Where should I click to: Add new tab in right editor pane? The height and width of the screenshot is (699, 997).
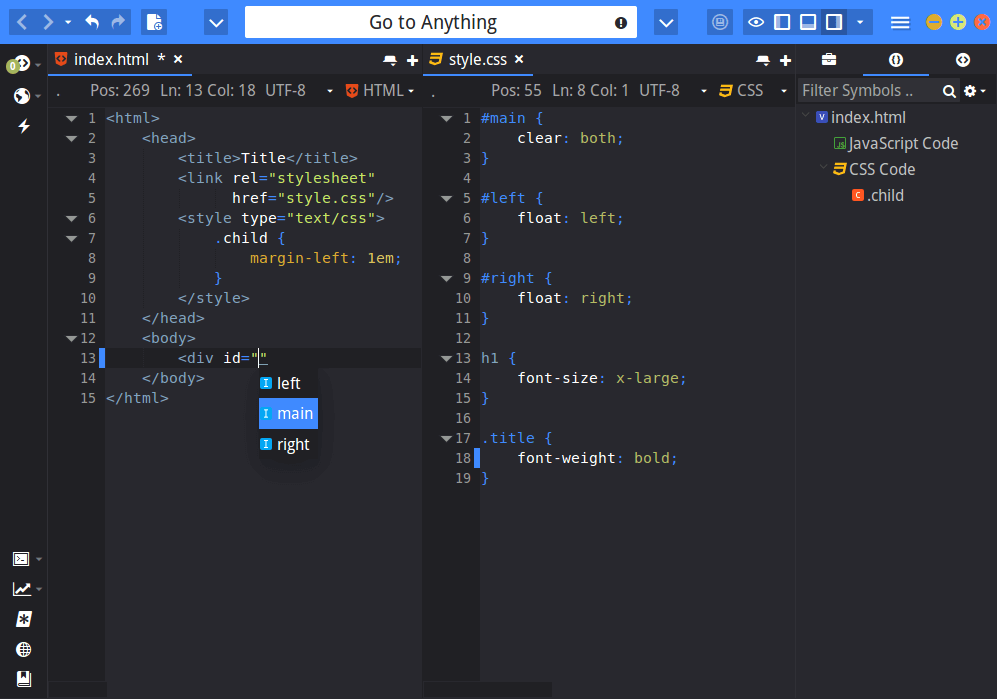click(x=785, y=60)
